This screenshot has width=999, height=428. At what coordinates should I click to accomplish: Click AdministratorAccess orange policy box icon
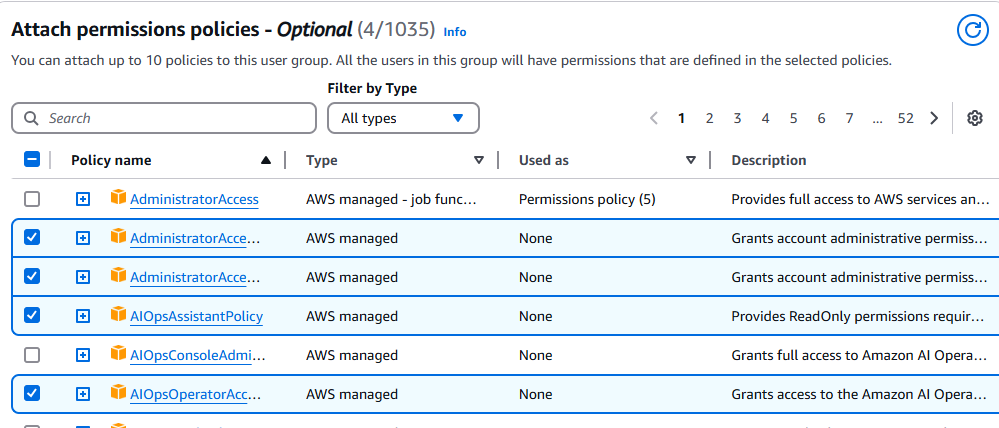click(118, 199)
